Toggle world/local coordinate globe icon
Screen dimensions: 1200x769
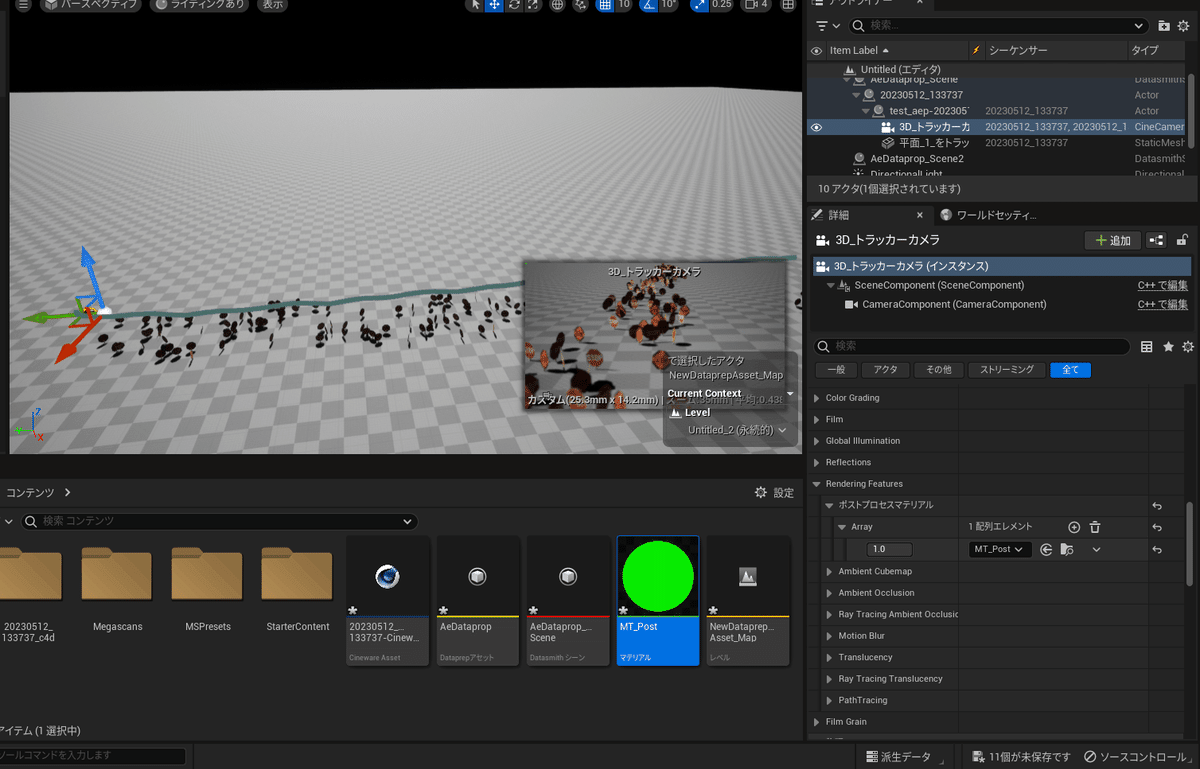tap(557, 5)
